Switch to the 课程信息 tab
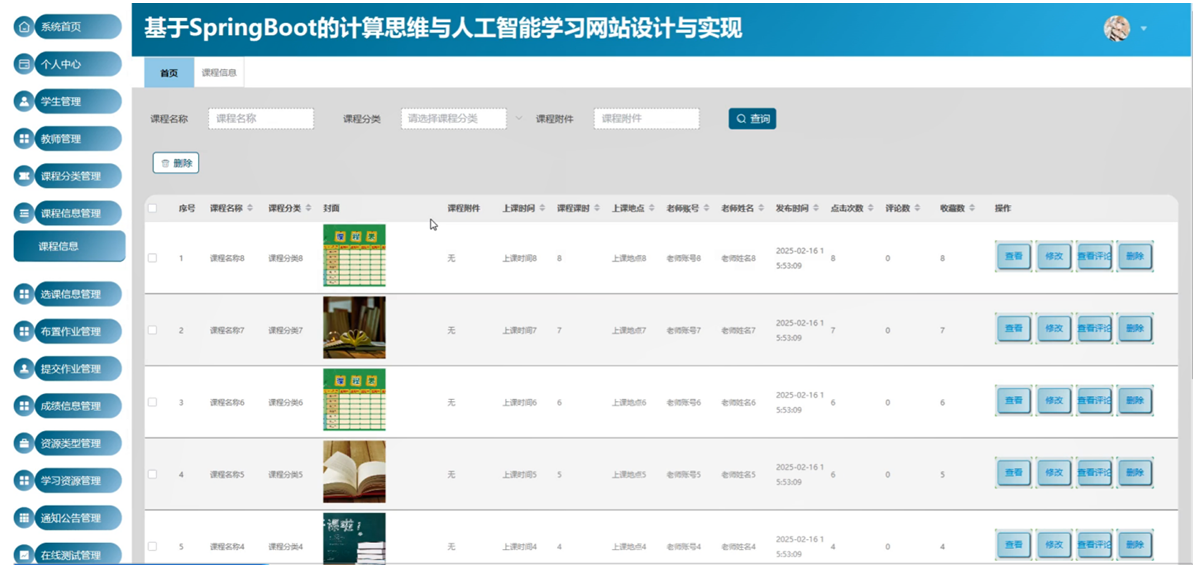1193x567 pixels. 219,73
